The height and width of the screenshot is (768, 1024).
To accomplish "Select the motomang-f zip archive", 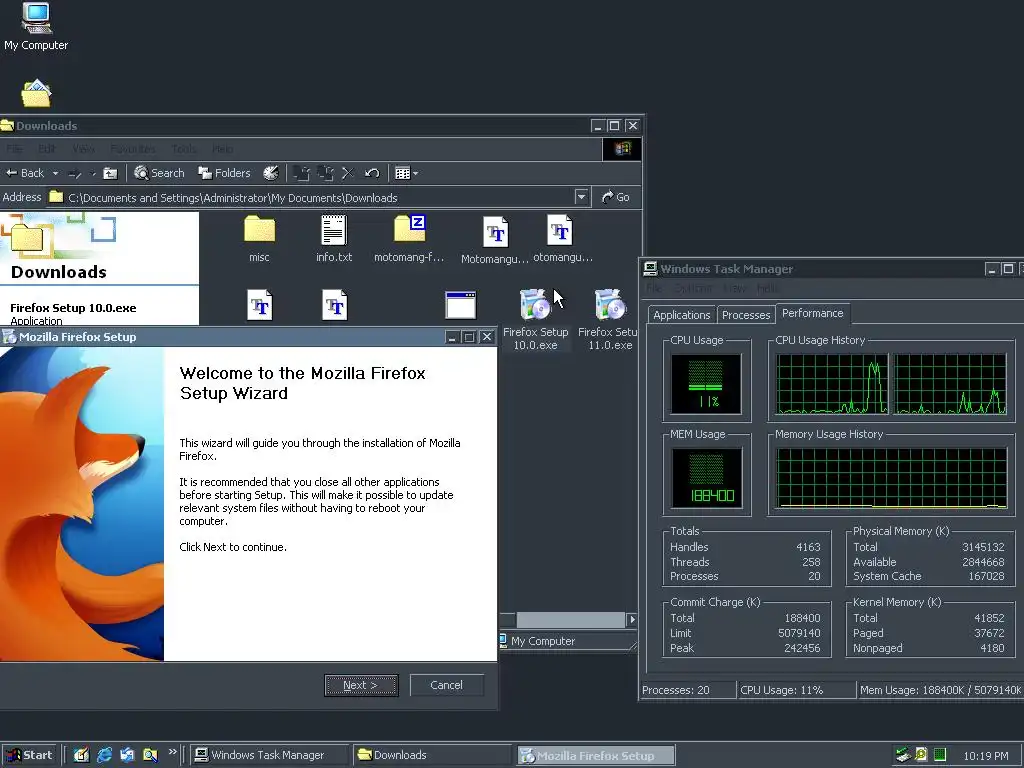I will tap(409, 239).
